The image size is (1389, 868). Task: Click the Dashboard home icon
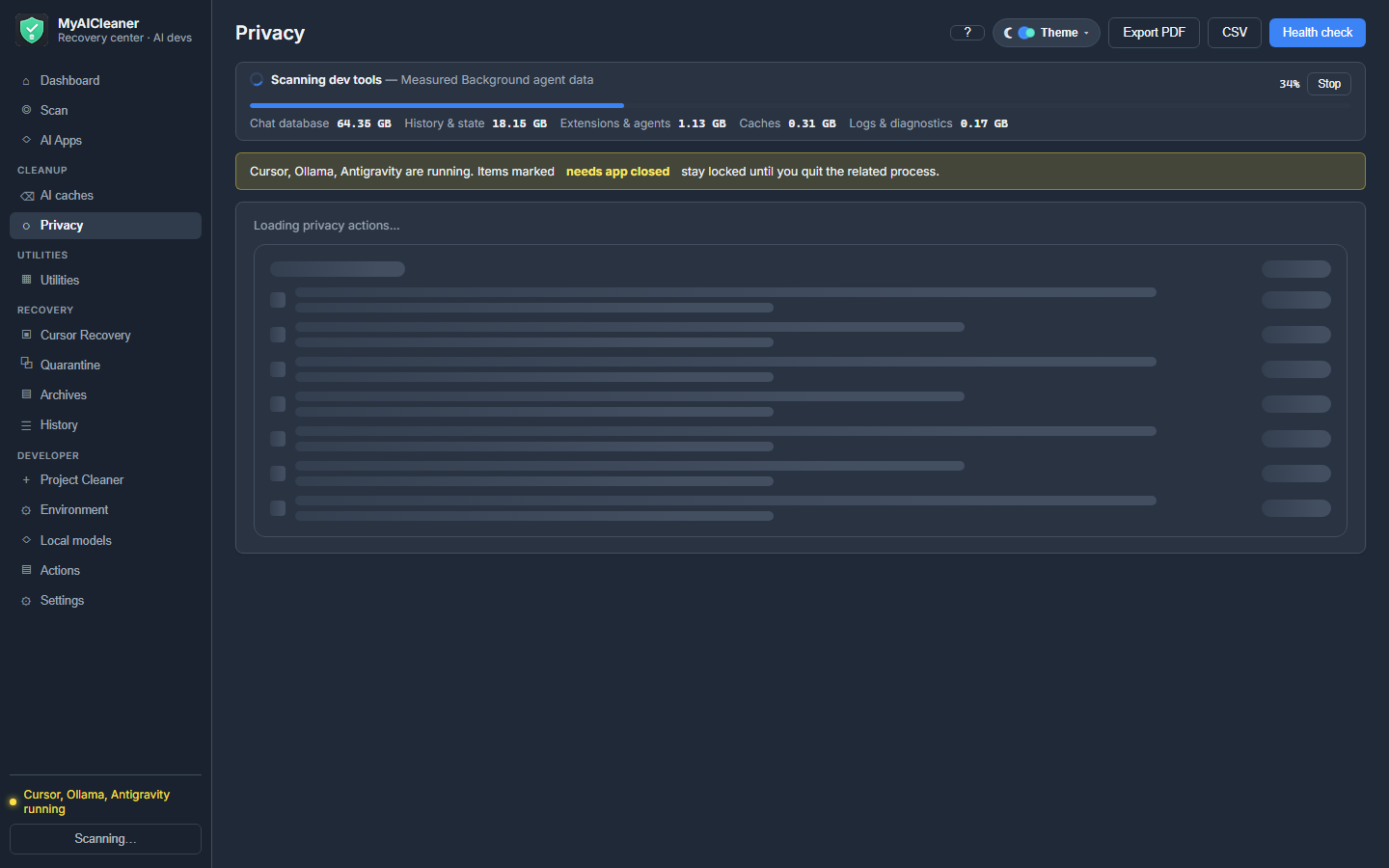[x=26, y=81]
